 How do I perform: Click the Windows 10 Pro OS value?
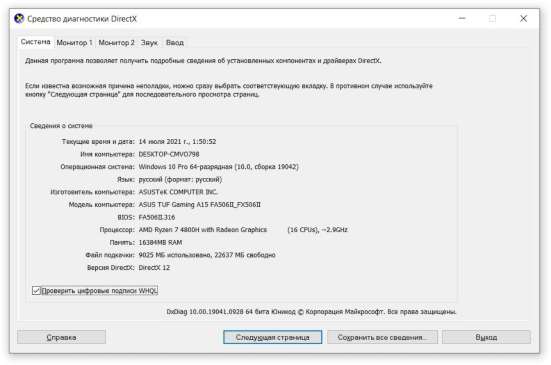pos(219,167)
